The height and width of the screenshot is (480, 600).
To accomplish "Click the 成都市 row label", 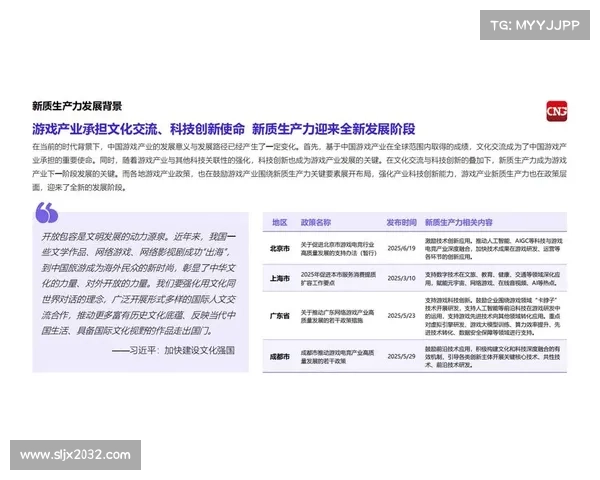I will (280, 355).
